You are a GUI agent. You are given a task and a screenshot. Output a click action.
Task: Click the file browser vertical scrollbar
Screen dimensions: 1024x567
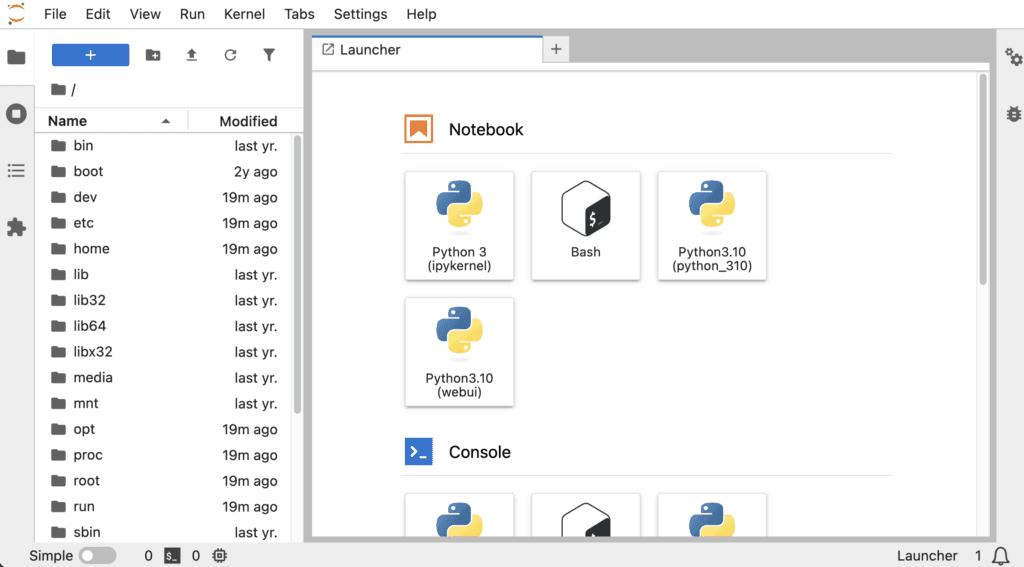pos(298,274)
